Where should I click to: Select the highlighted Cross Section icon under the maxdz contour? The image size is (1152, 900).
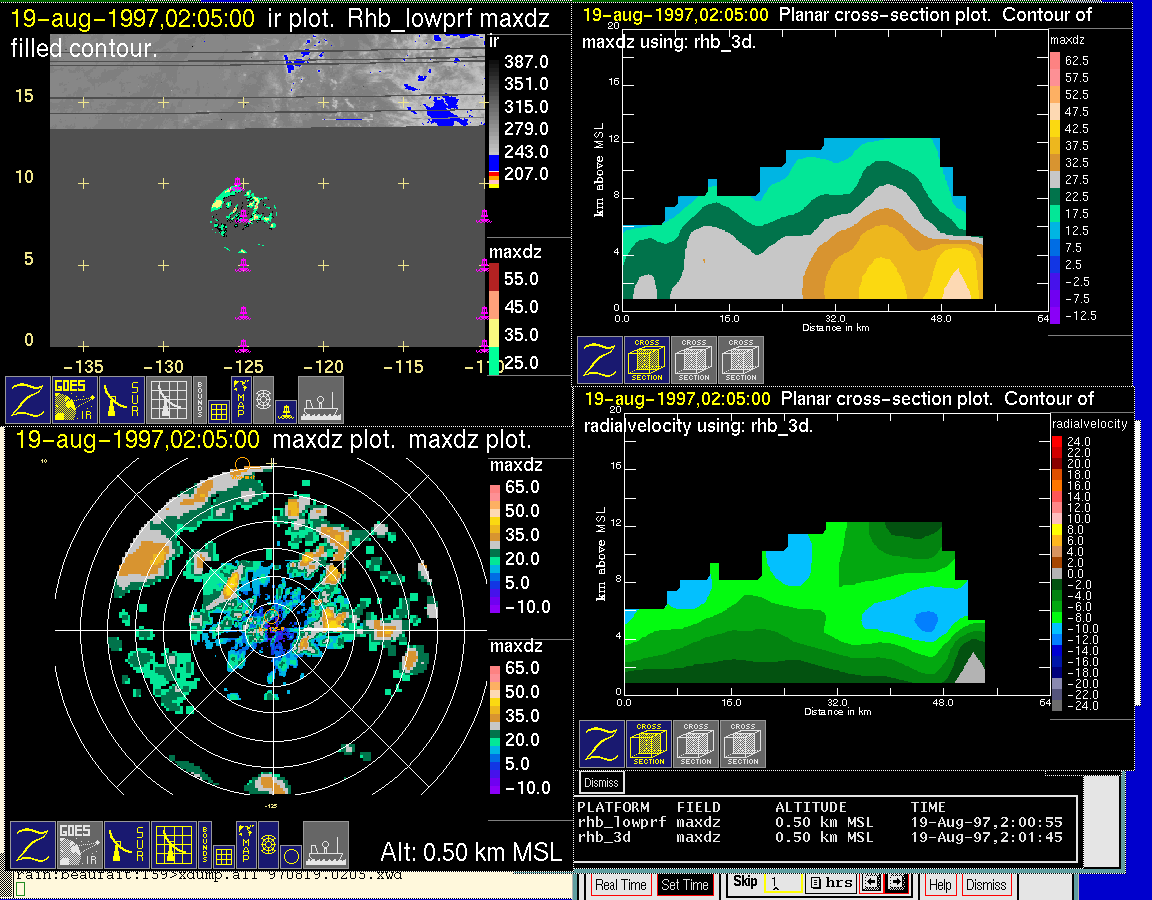(647, 360)
